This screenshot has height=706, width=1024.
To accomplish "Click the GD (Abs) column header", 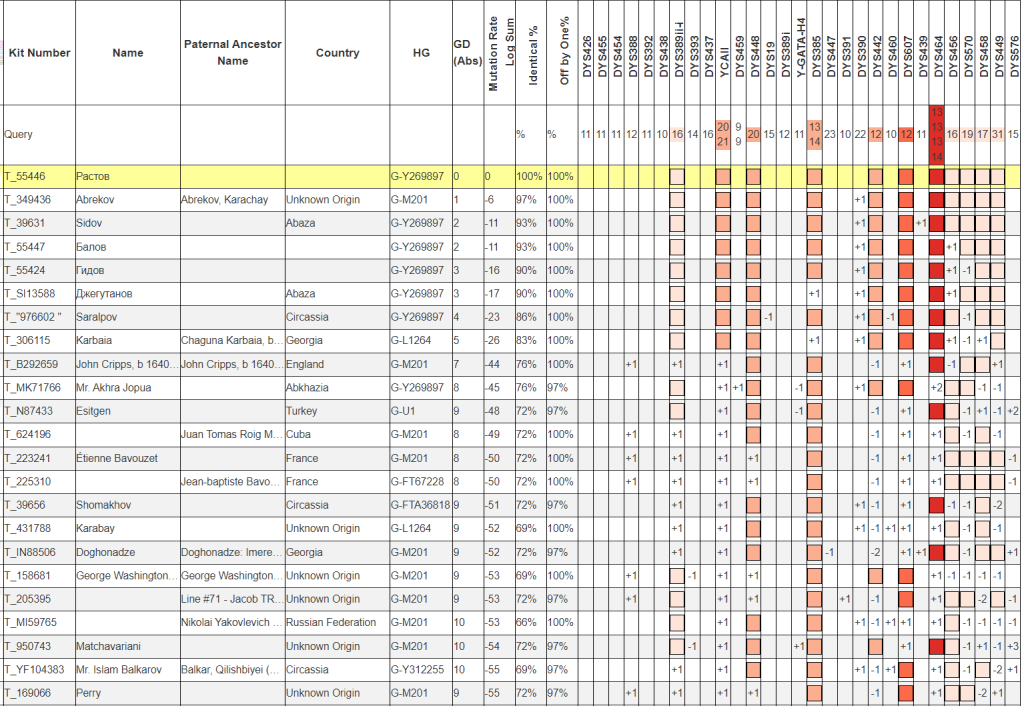I will (465, 53).
